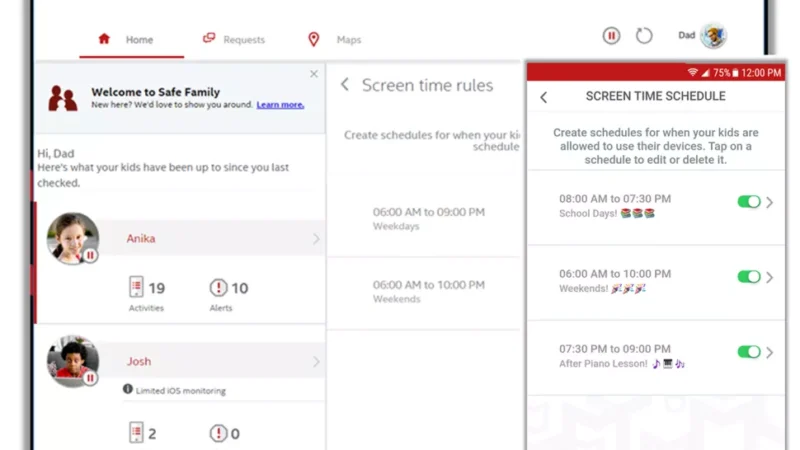
Task: Disable the Weekends 06:00 AM schedule toggle
Action: [748, 277]
